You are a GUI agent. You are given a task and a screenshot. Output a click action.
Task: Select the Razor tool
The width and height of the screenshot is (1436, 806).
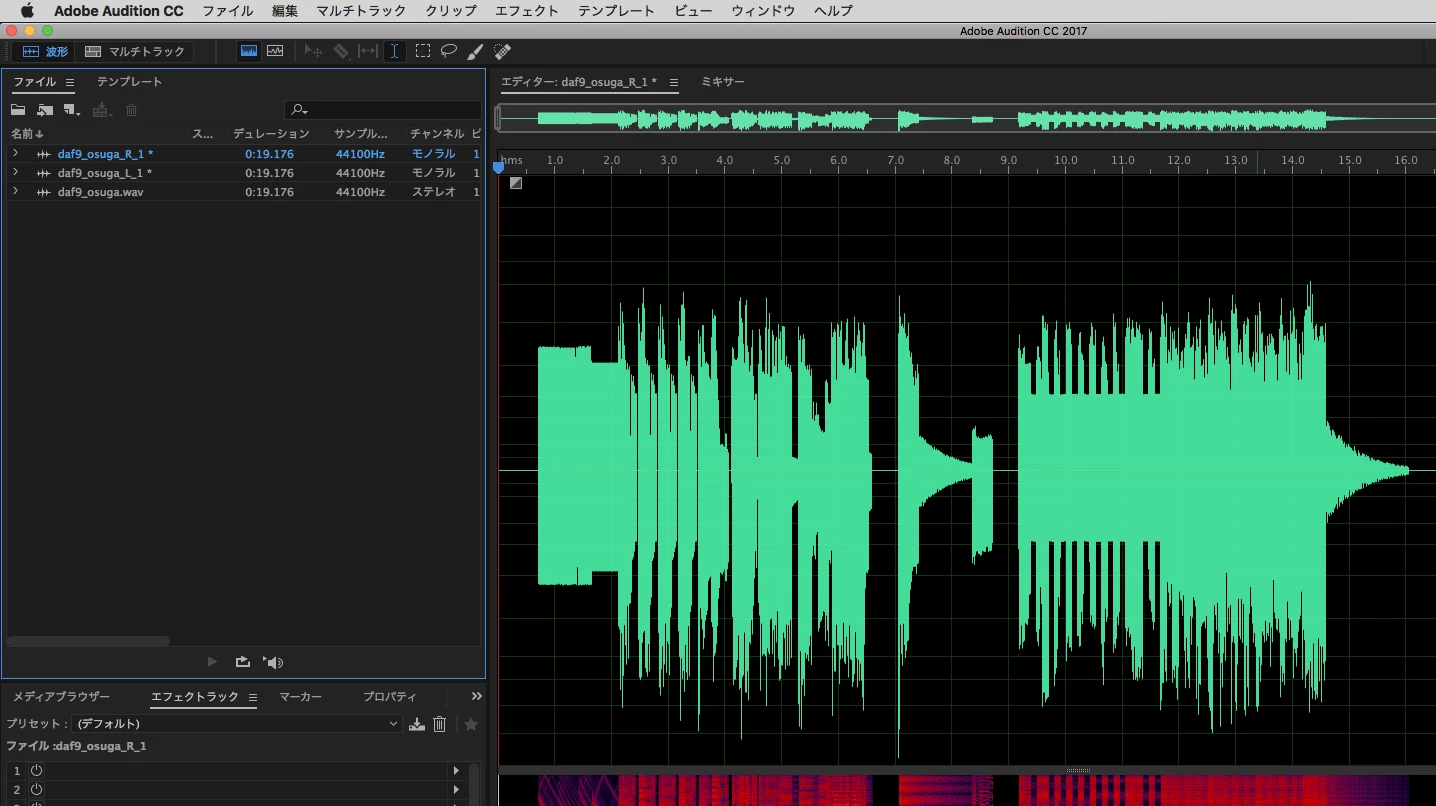tap(341, 51)
